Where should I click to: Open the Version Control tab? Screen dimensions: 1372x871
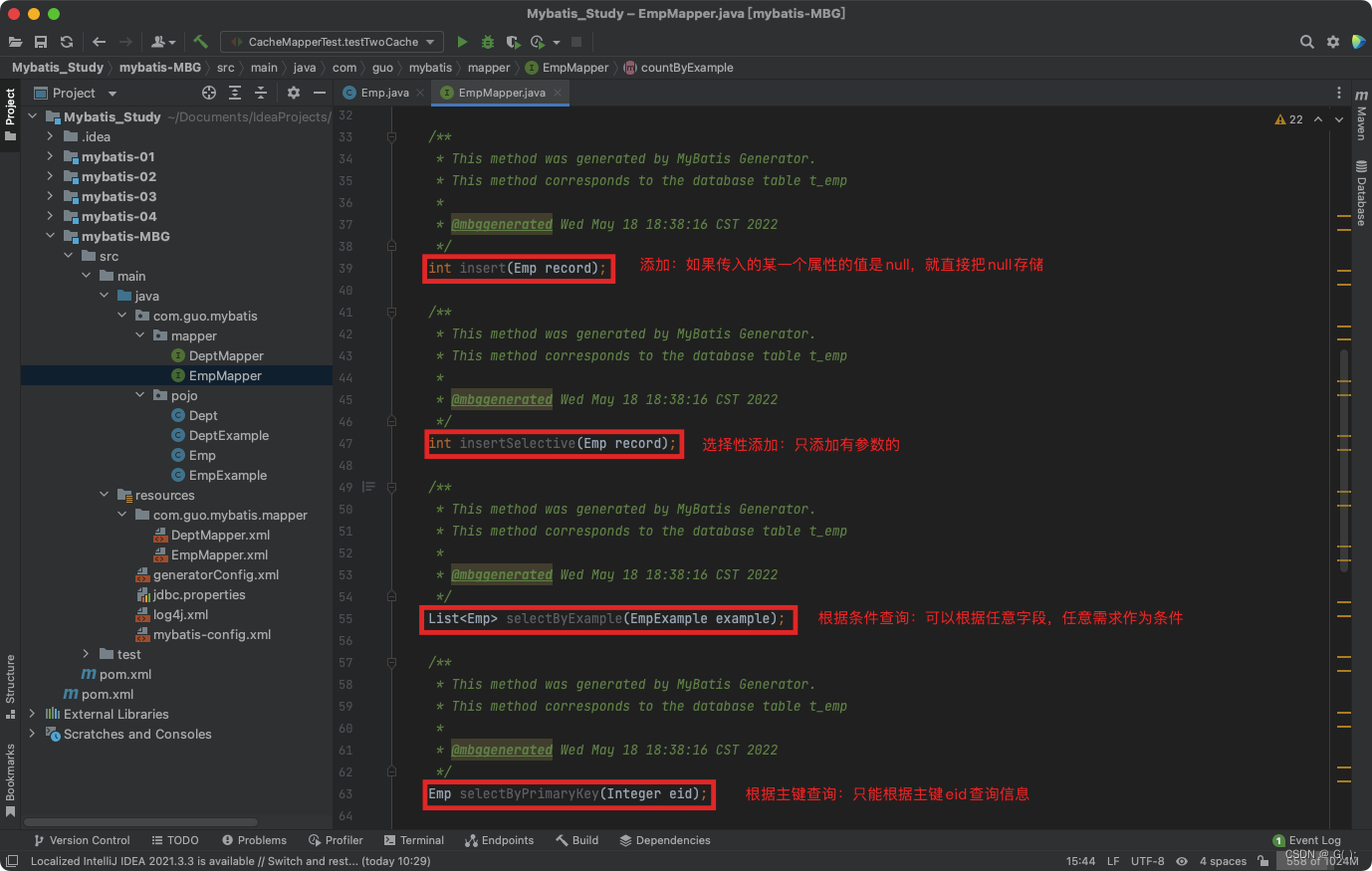82,840
